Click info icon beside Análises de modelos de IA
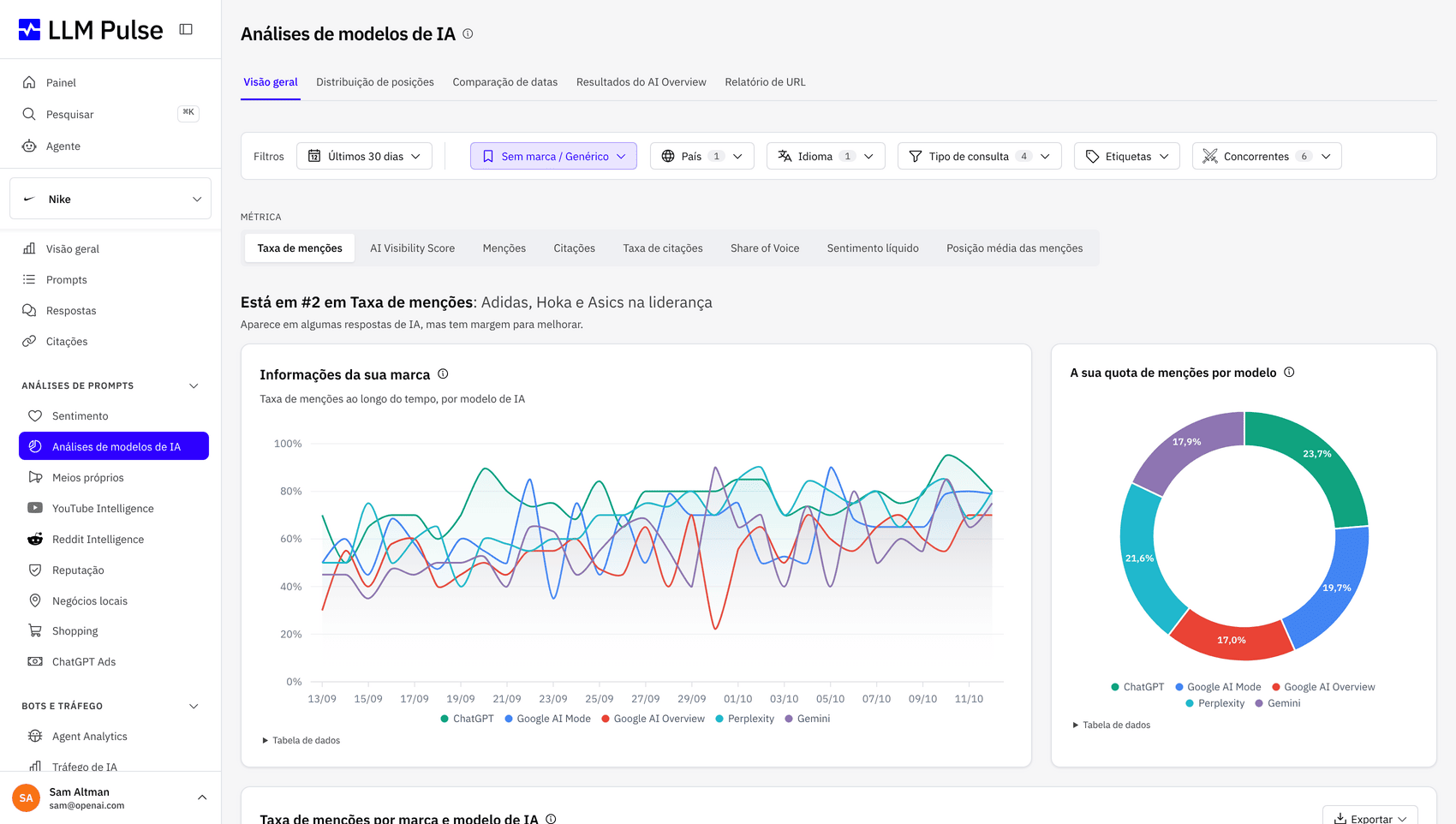1456x824 pixels. point(468,34)
